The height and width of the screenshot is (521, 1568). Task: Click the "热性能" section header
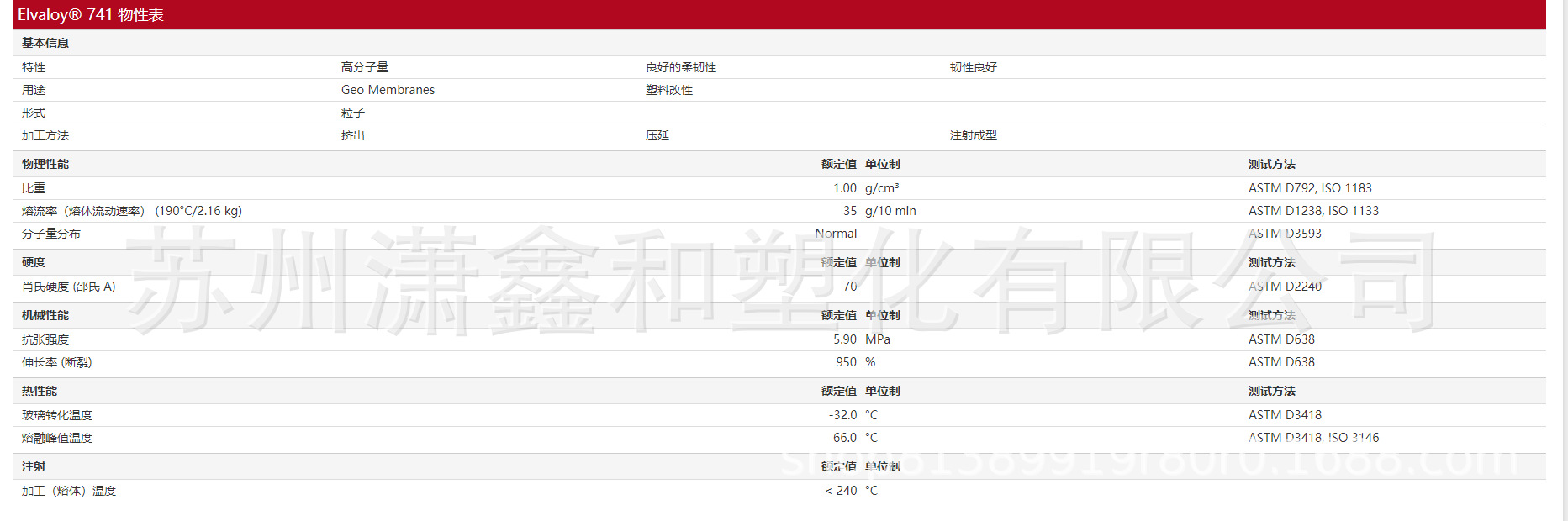click(x=40, y=391)
